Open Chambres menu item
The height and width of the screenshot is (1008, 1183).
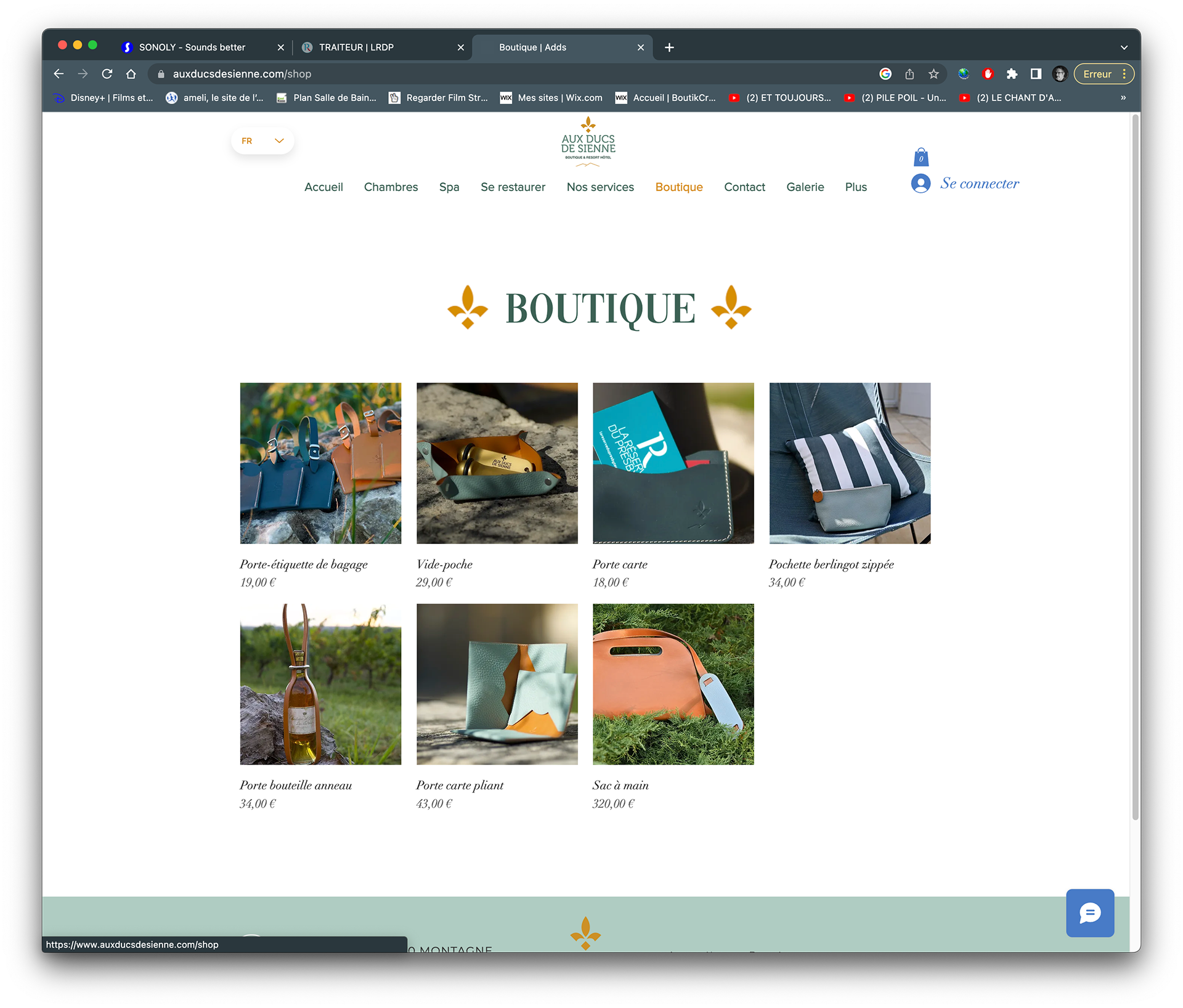coord(391,187)
